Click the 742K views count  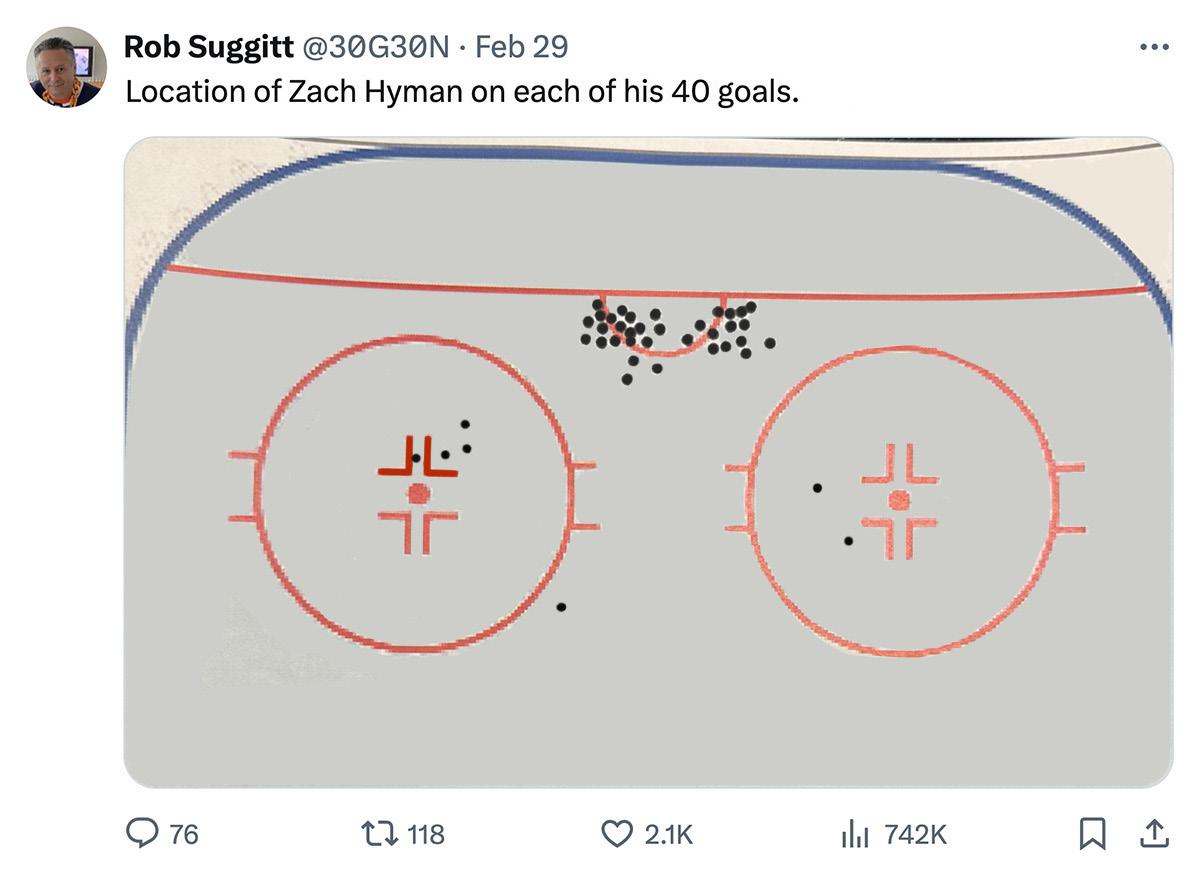coord(916,834)
